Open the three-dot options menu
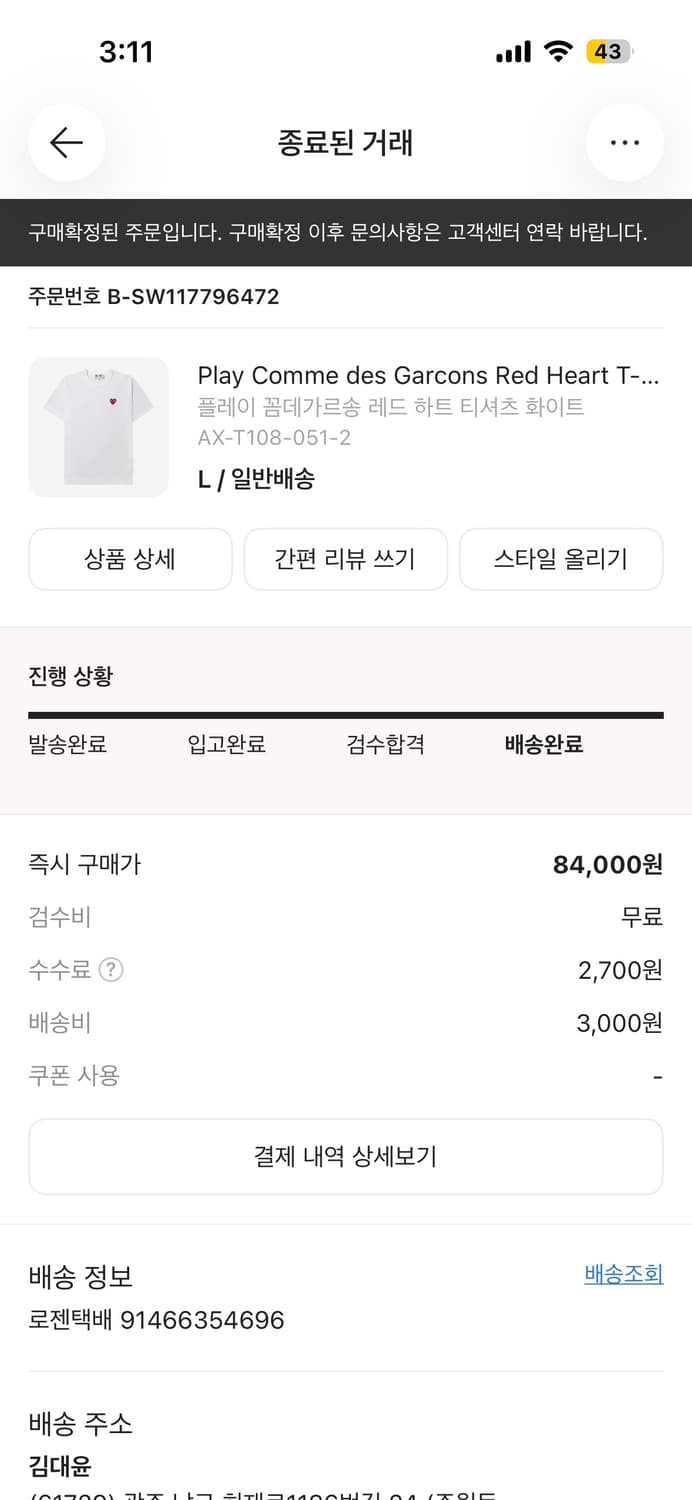Viewport: 692px width, 1500px height. (624, 142)
